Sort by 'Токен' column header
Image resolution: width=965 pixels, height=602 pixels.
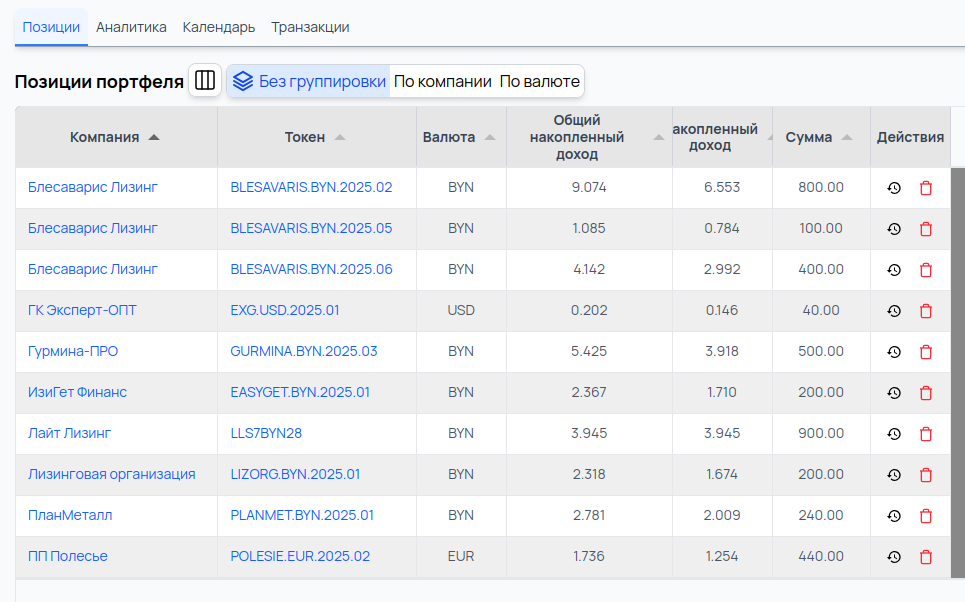[305, 137]
